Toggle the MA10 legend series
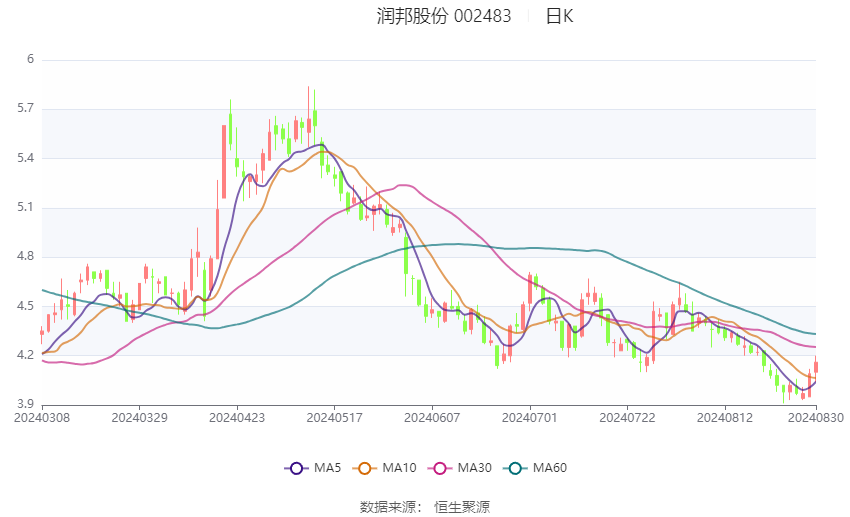This screenshot has width=850, height=517. click(384, 468)
